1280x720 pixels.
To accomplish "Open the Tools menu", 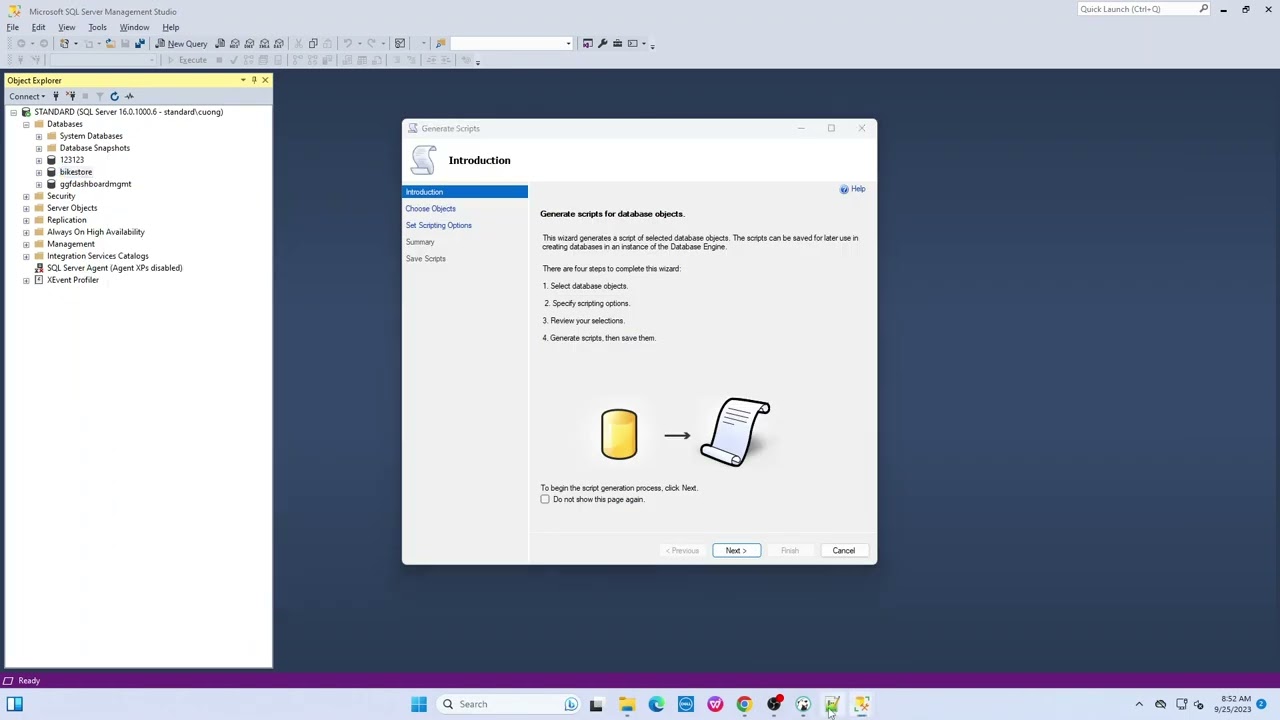I will pyautogui.click(x=97, y=27).
